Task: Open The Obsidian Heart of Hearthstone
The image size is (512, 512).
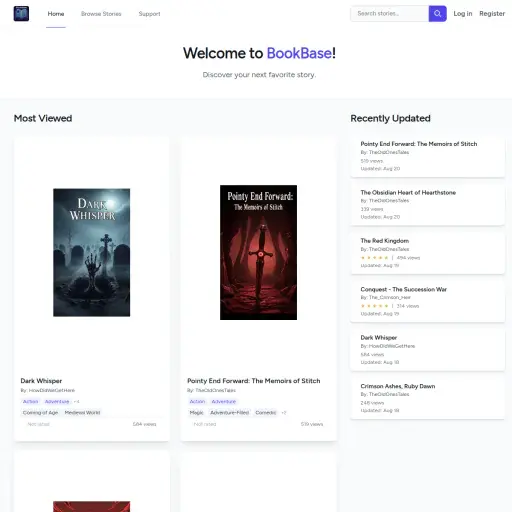Action: pos(408,192)
